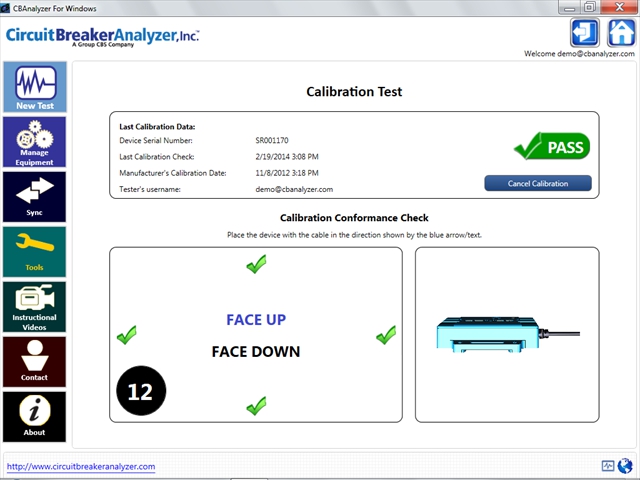Click the right green checkmark
Screen dimensions: 640x480
pos(386,335)
